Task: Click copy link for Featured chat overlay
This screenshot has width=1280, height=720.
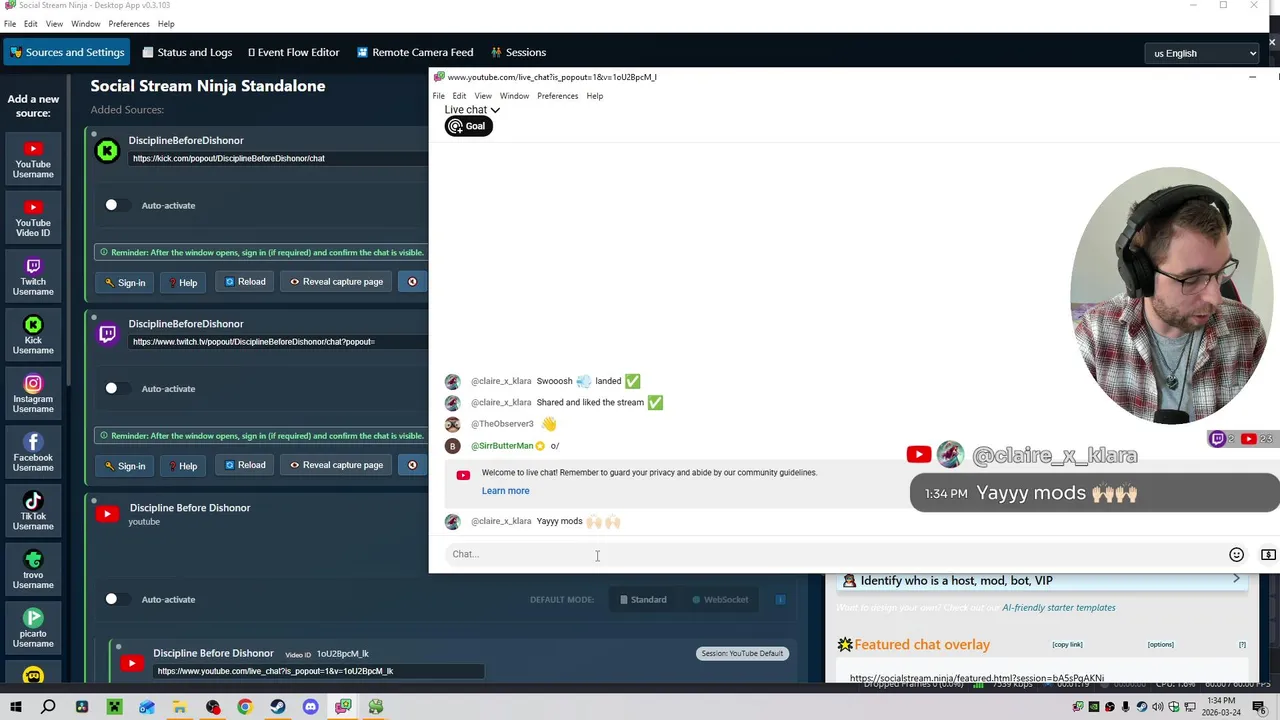Action: pyautogui.click(x=1067, y=645)
